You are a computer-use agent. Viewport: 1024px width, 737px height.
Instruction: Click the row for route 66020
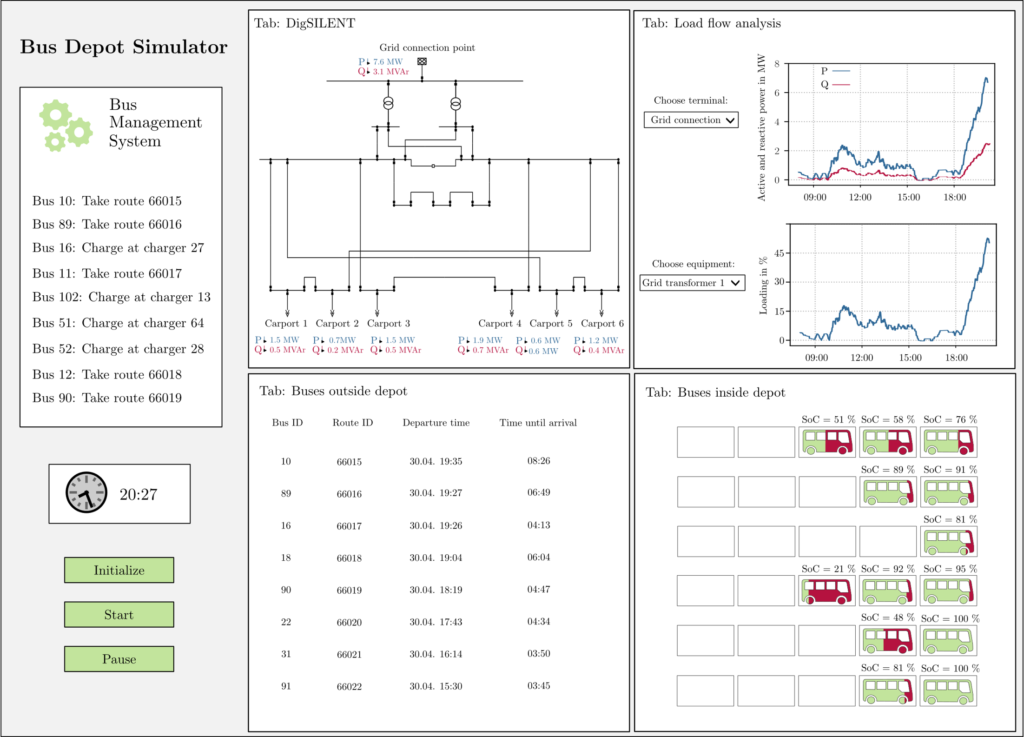click(425, 622)
